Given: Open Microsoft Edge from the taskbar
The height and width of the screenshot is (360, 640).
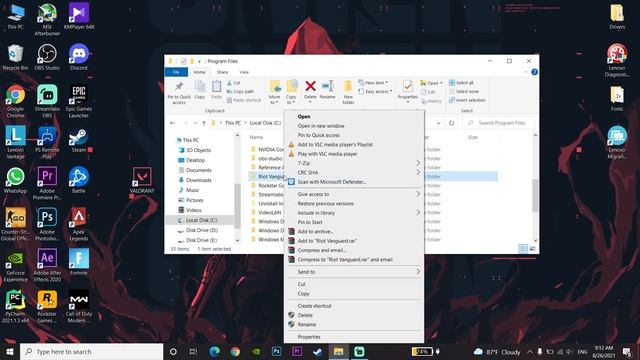Looking at the screenshot, I should (x=215, y=351).
